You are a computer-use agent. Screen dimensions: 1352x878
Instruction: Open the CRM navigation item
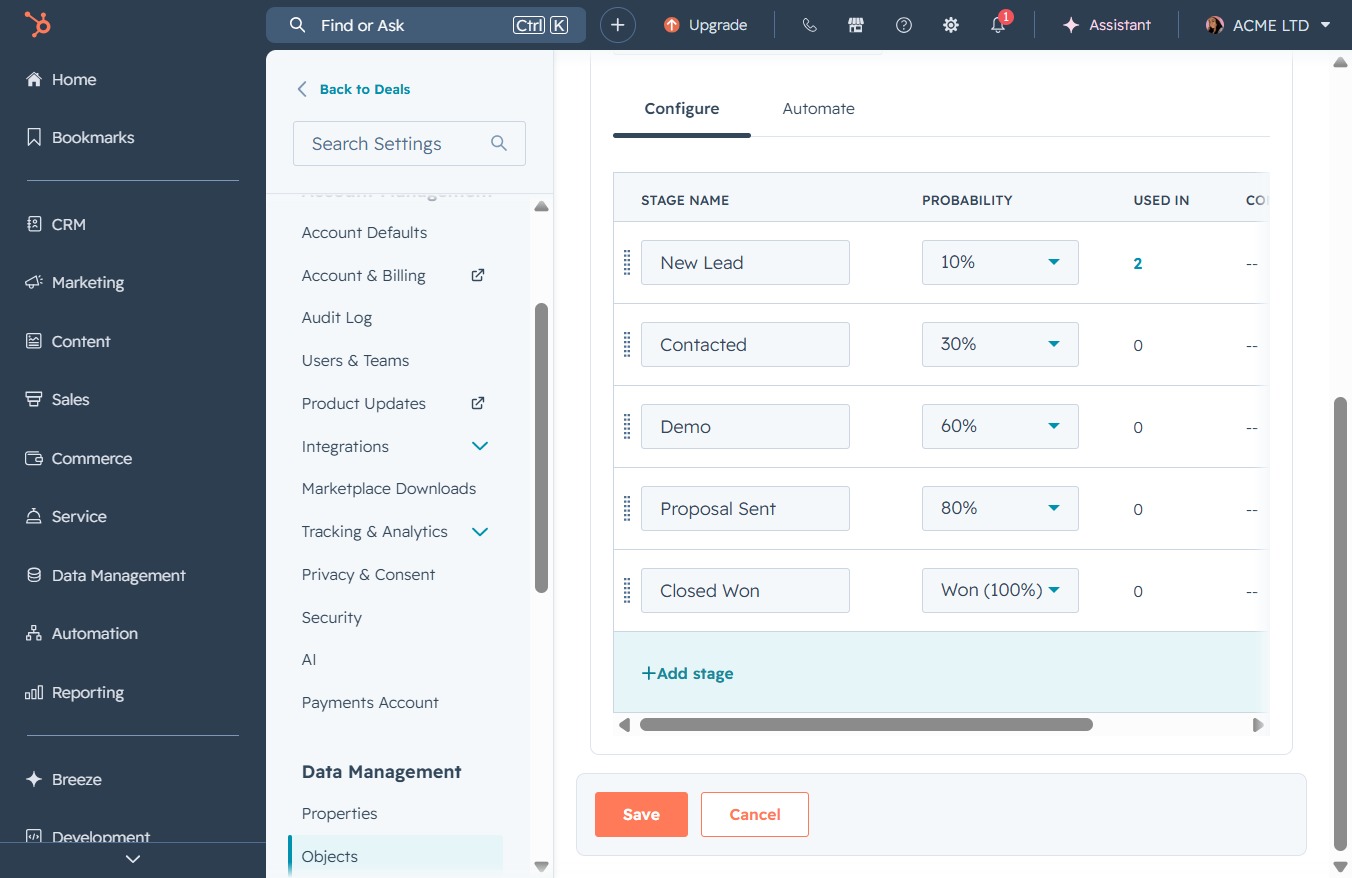tap(55, 224)
